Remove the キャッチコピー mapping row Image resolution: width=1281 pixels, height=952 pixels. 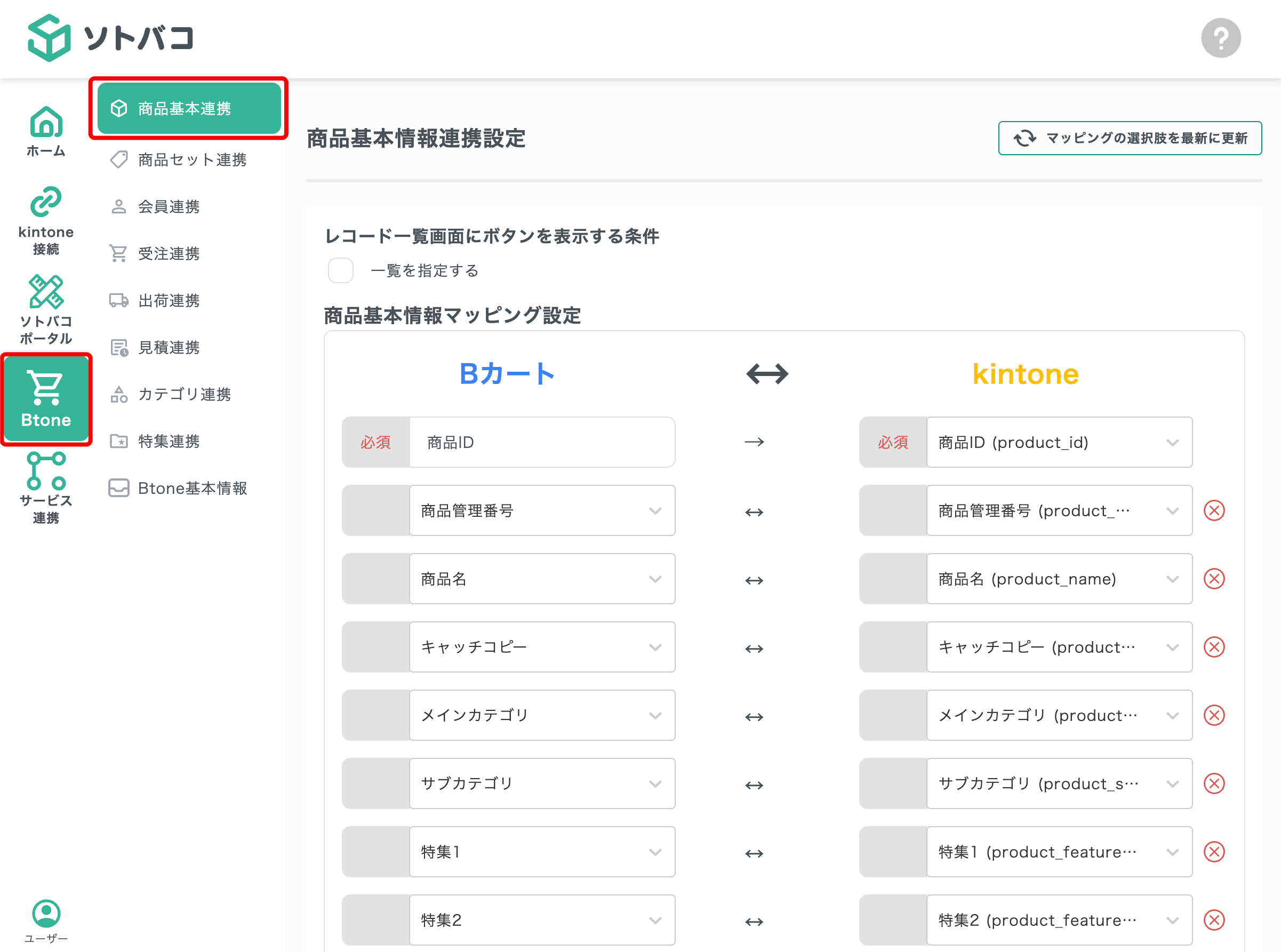[1215, 647]
